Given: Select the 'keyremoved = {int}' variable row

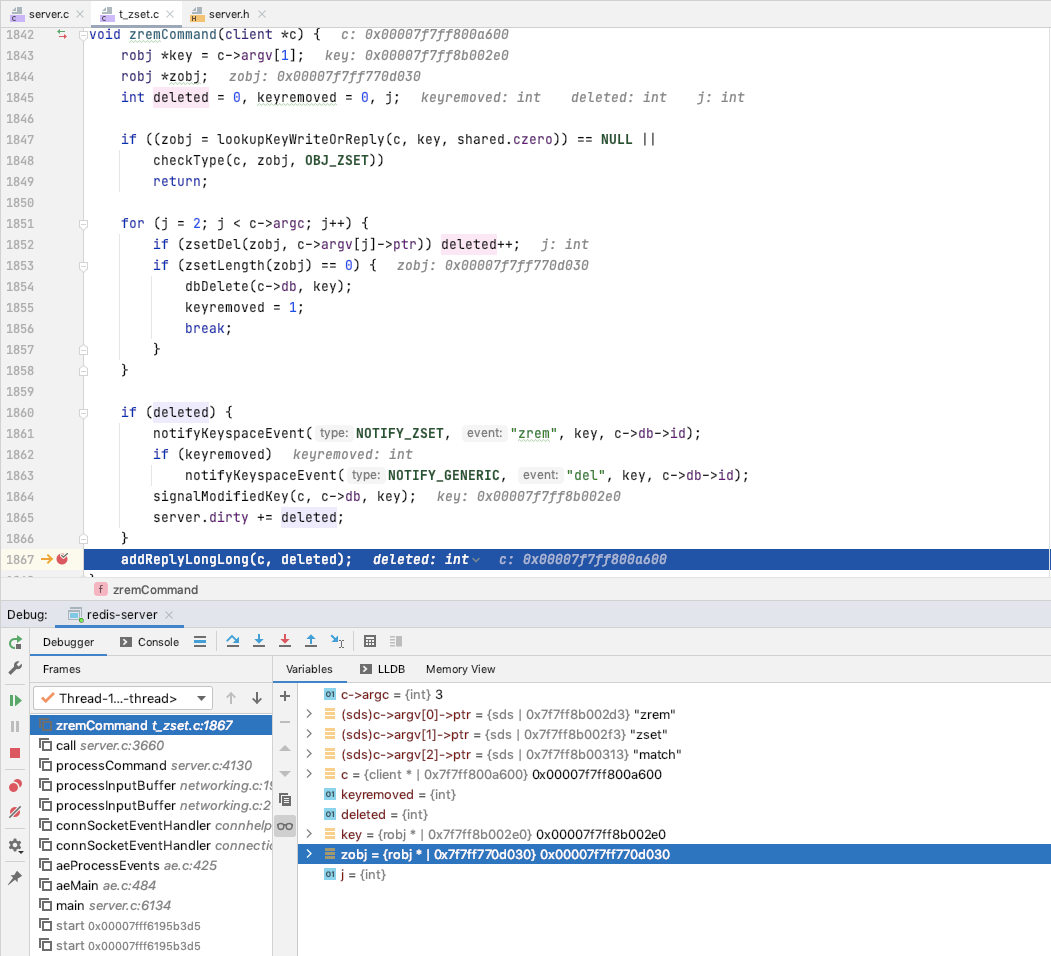Looking at the screenshot, I should (674, 794).
